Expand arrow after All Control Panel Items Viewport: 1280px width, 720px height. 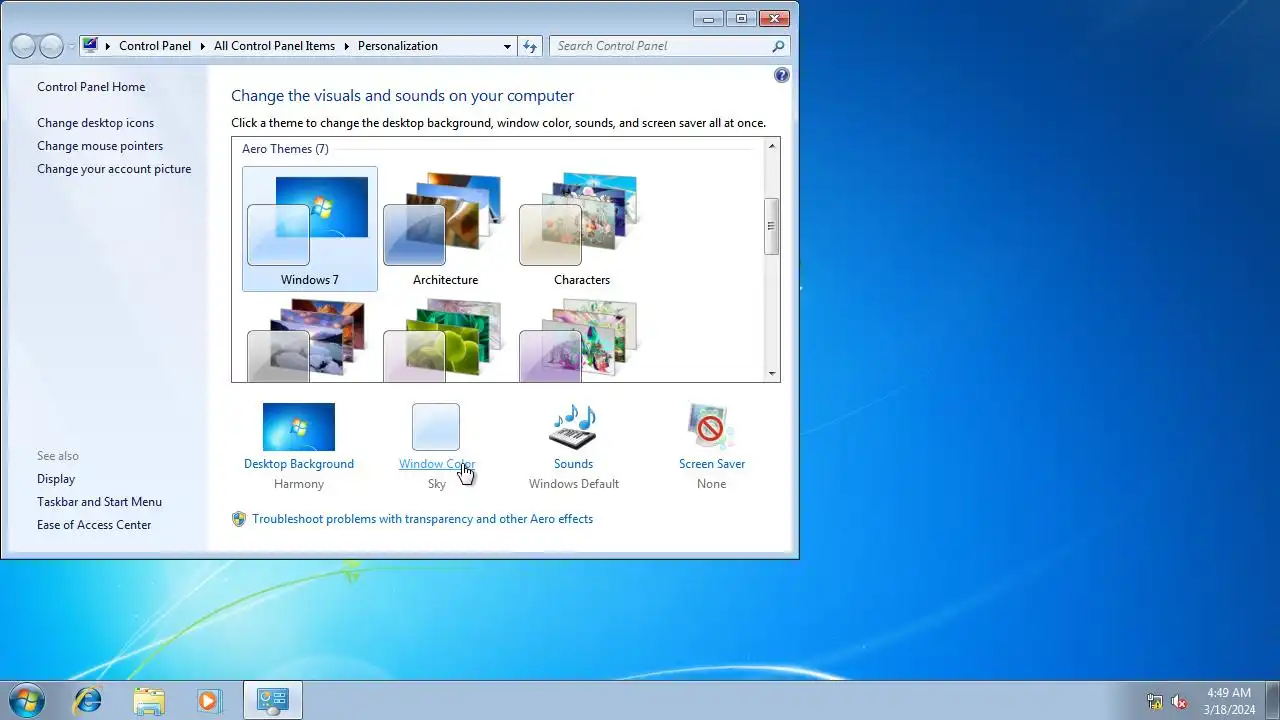click(347, 46)
